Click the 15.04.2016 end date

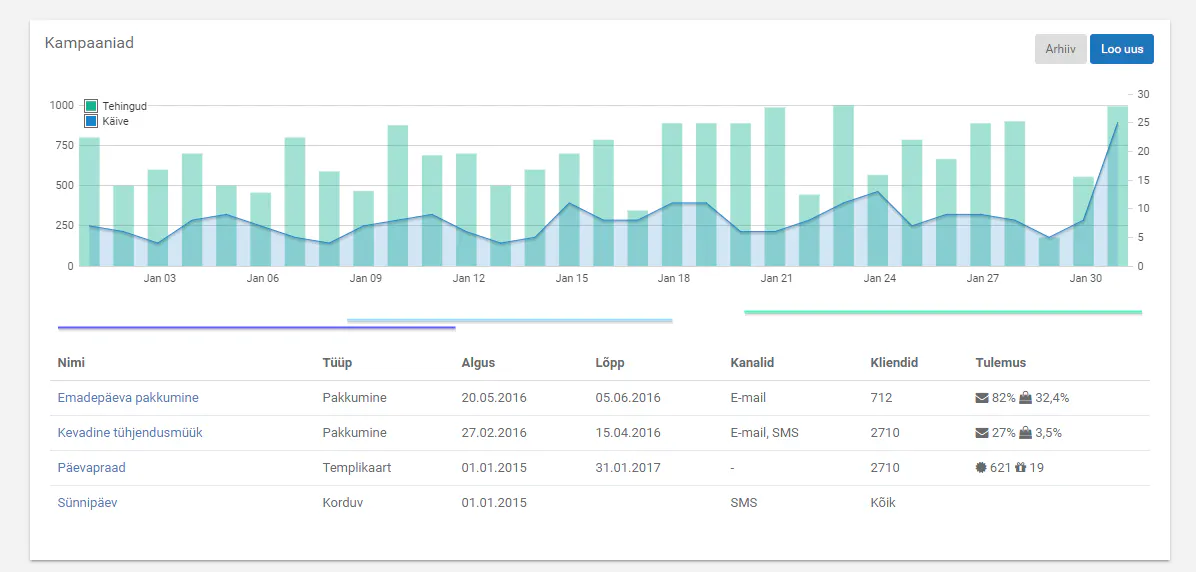click(x=629, y=432)
